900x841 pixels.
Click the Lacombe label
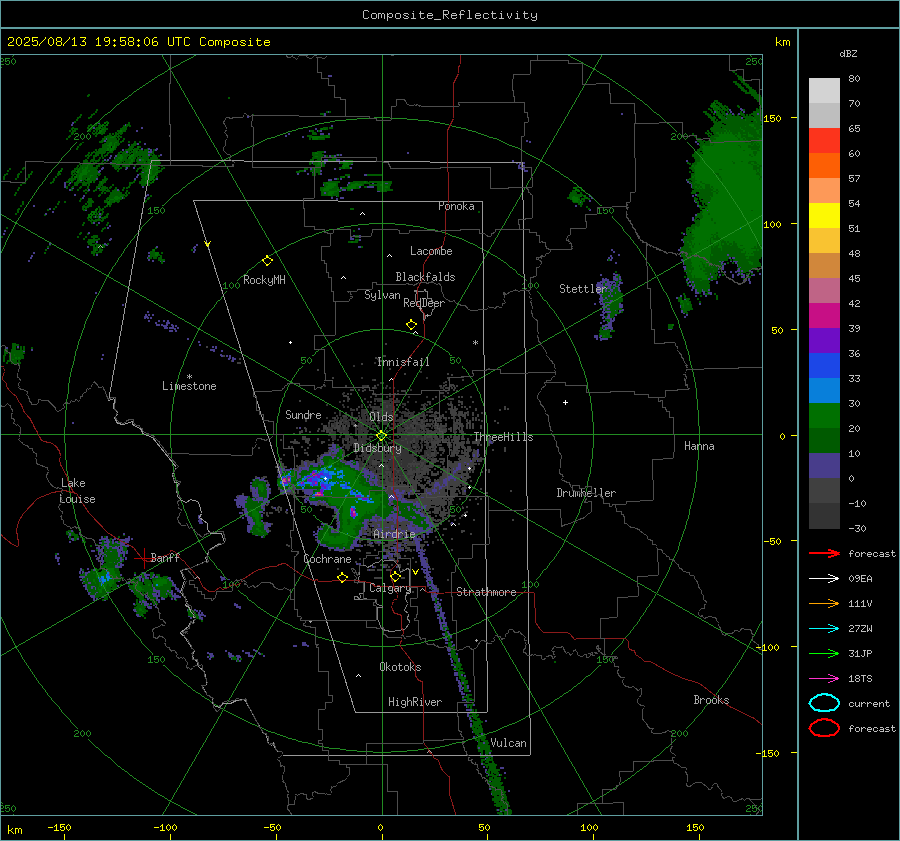(x=431, y=251)
